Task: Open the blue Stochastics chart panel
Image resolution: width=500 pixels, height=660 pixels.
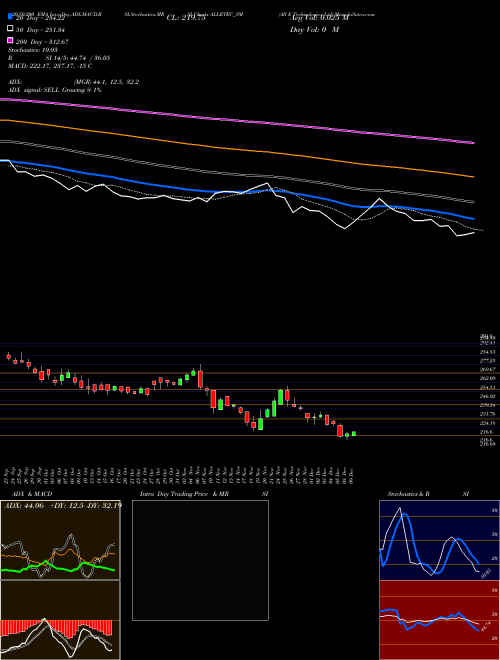Action: pos(439,540)
